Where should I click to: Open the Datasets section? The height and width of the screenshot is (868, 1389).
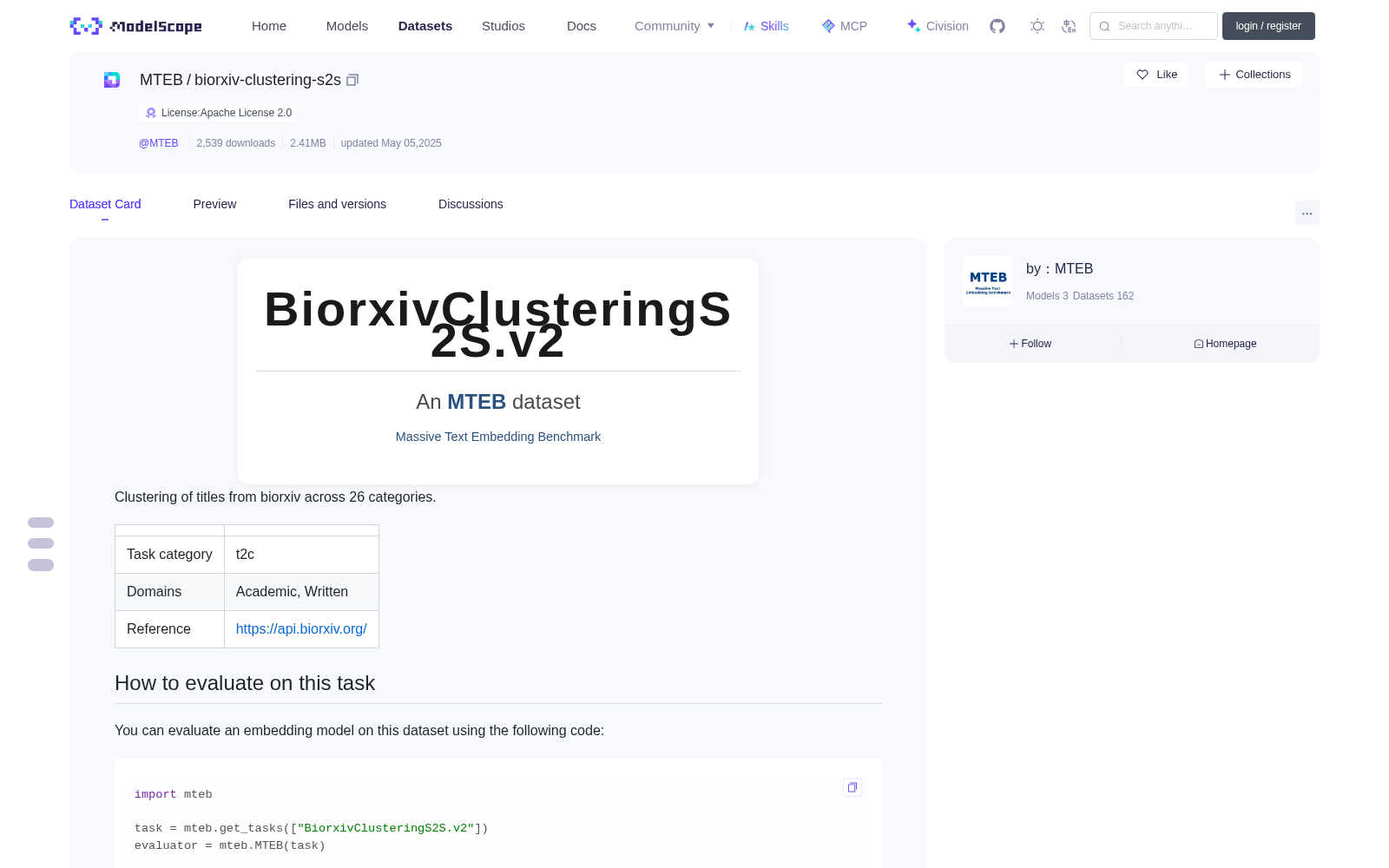[425, 26]
